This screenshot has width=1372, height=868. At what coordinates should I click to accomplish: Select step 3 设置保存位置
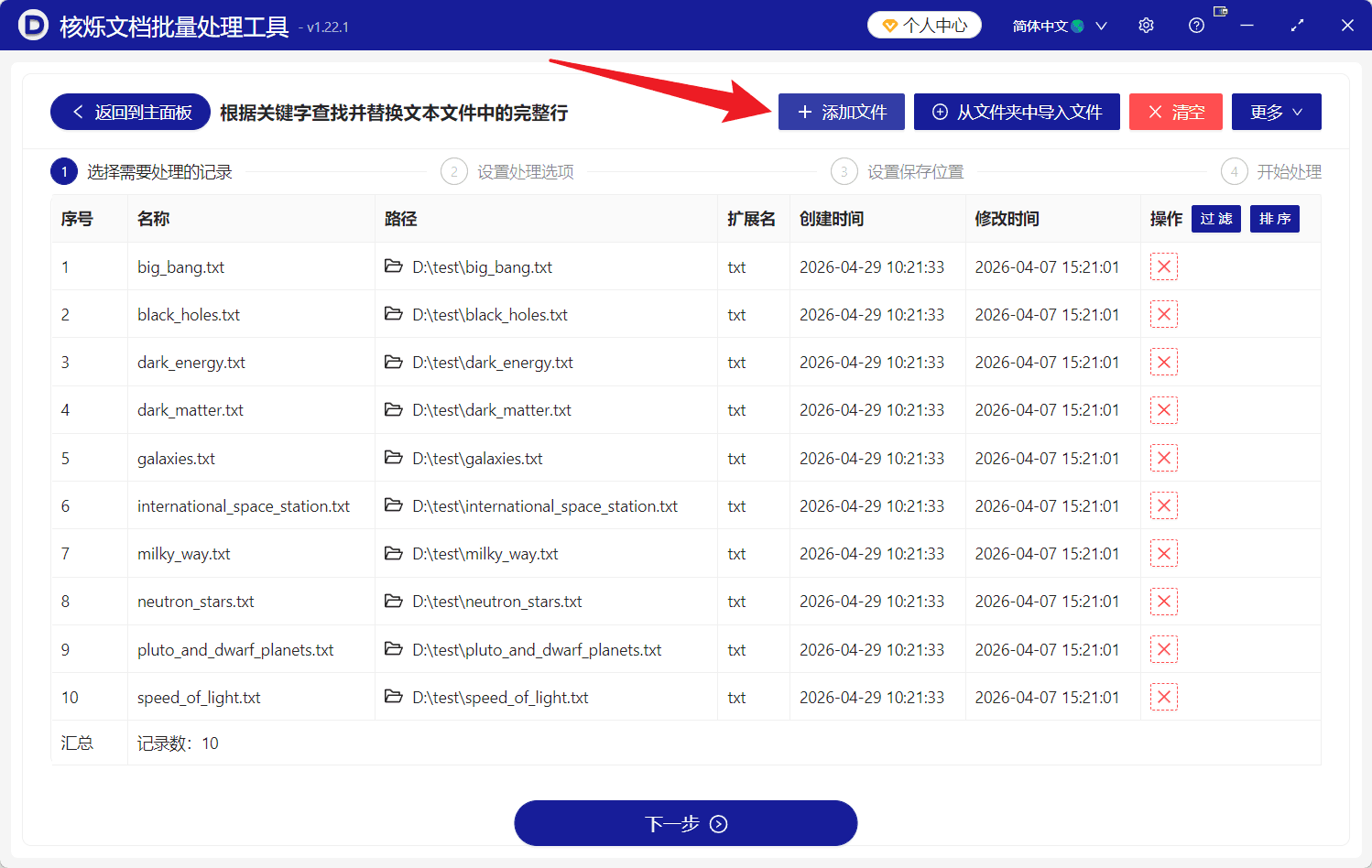(x=898, y=171)
